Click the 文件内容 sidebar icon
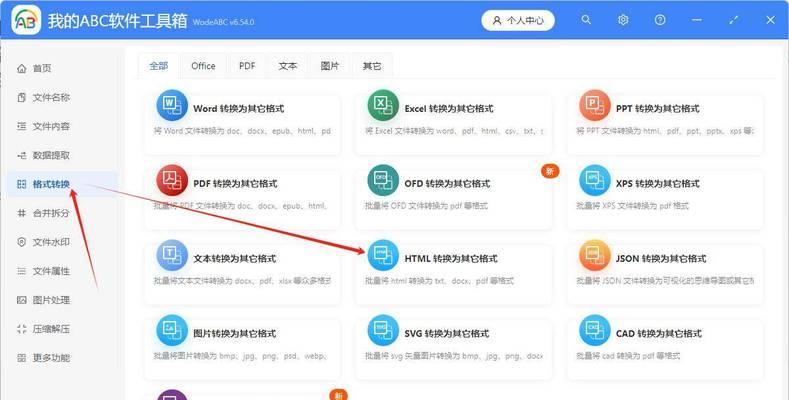789x400 pixels. click(x=22, y=126)
